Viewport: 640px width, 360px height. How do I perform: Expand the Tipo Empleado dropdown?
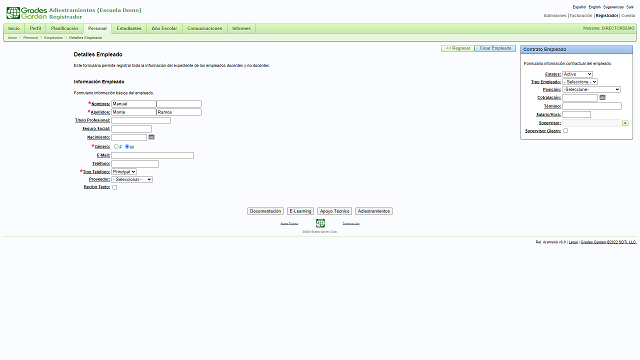tap(580, 82)
